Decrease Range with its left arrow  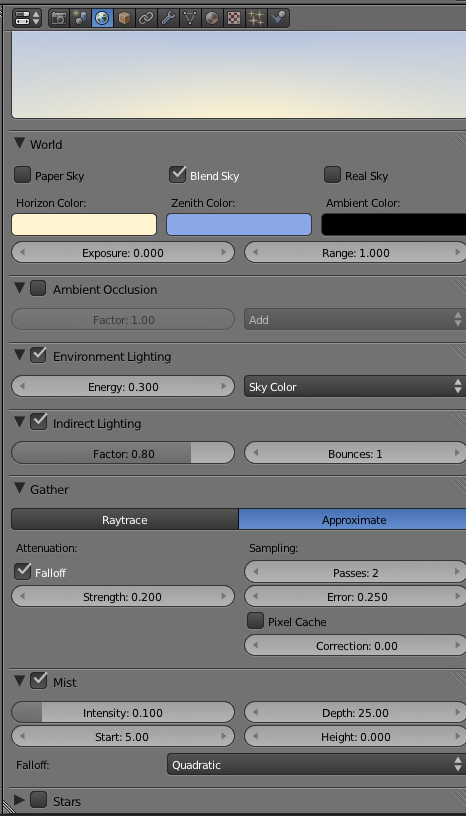pos(256,253)
